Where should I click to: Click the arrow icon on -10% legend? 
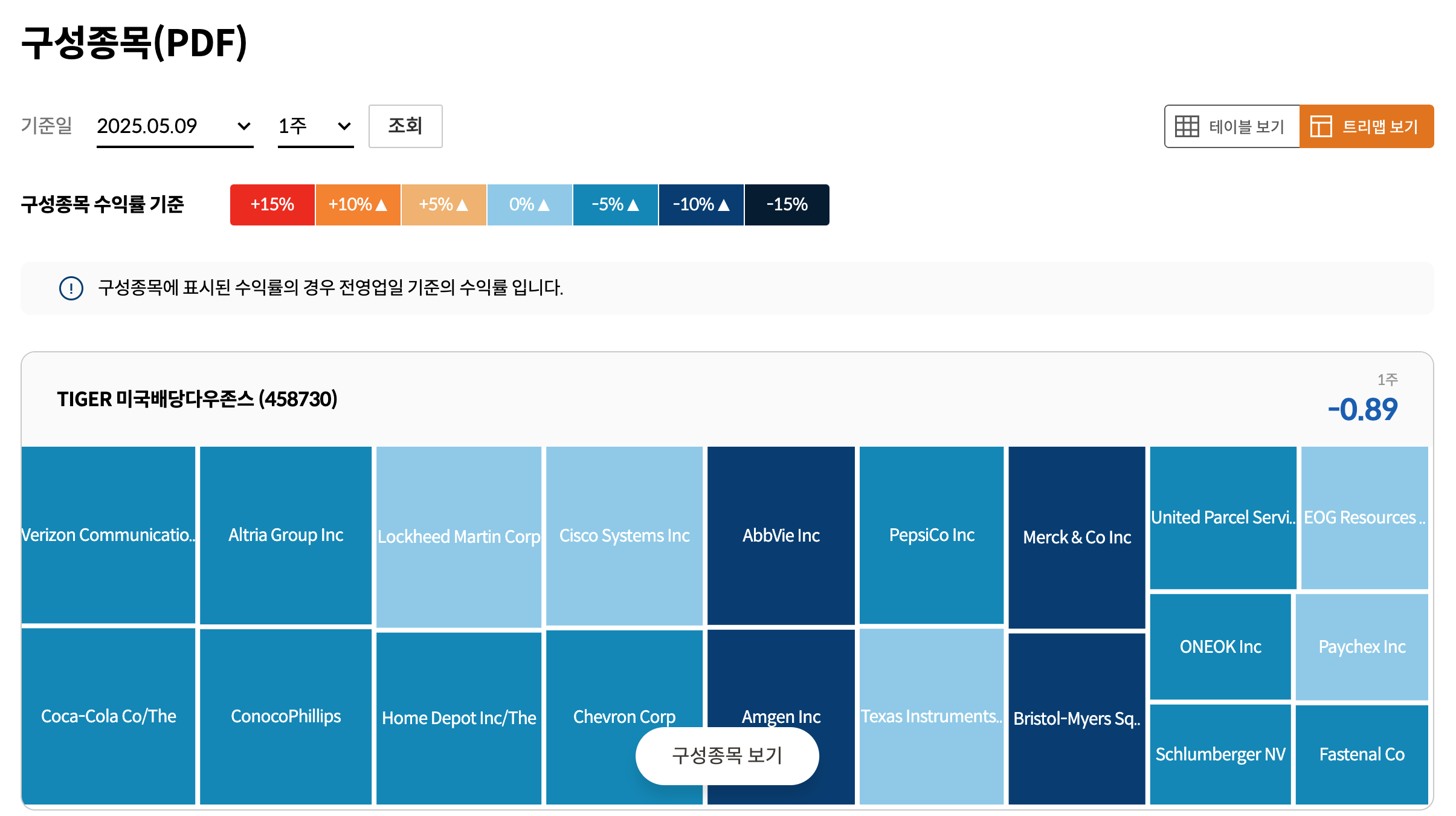[x=724, y=205]
